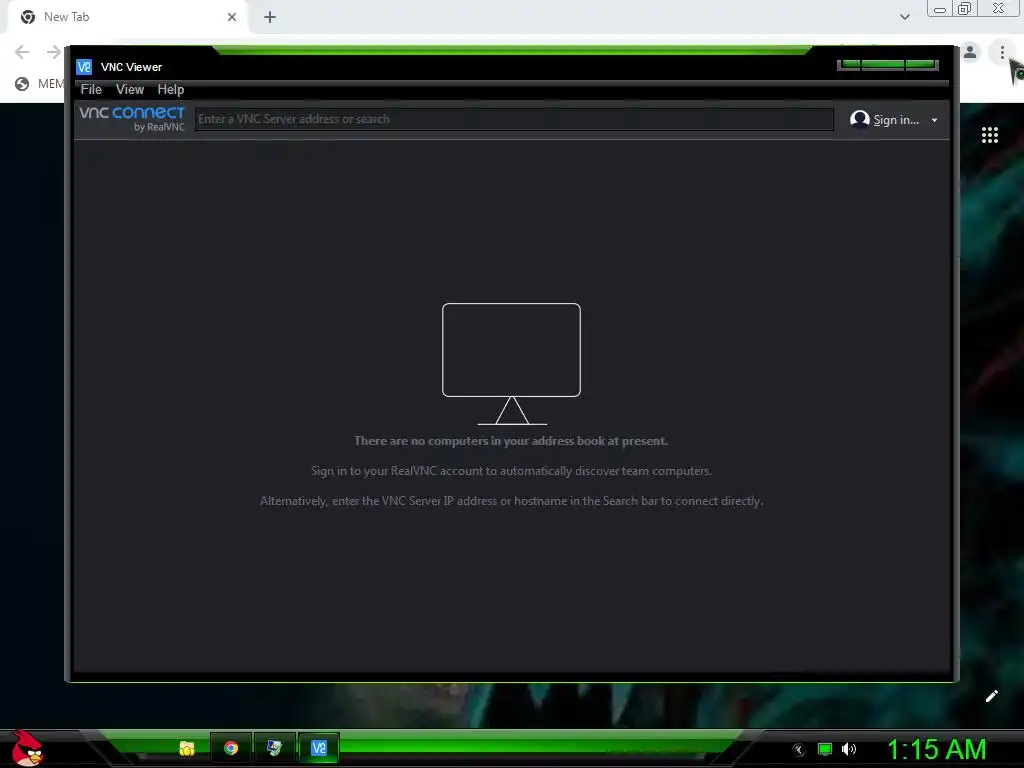Restore down the Chrome window
The height and width of the screenshot is (768, 1024).
[965, 9]
